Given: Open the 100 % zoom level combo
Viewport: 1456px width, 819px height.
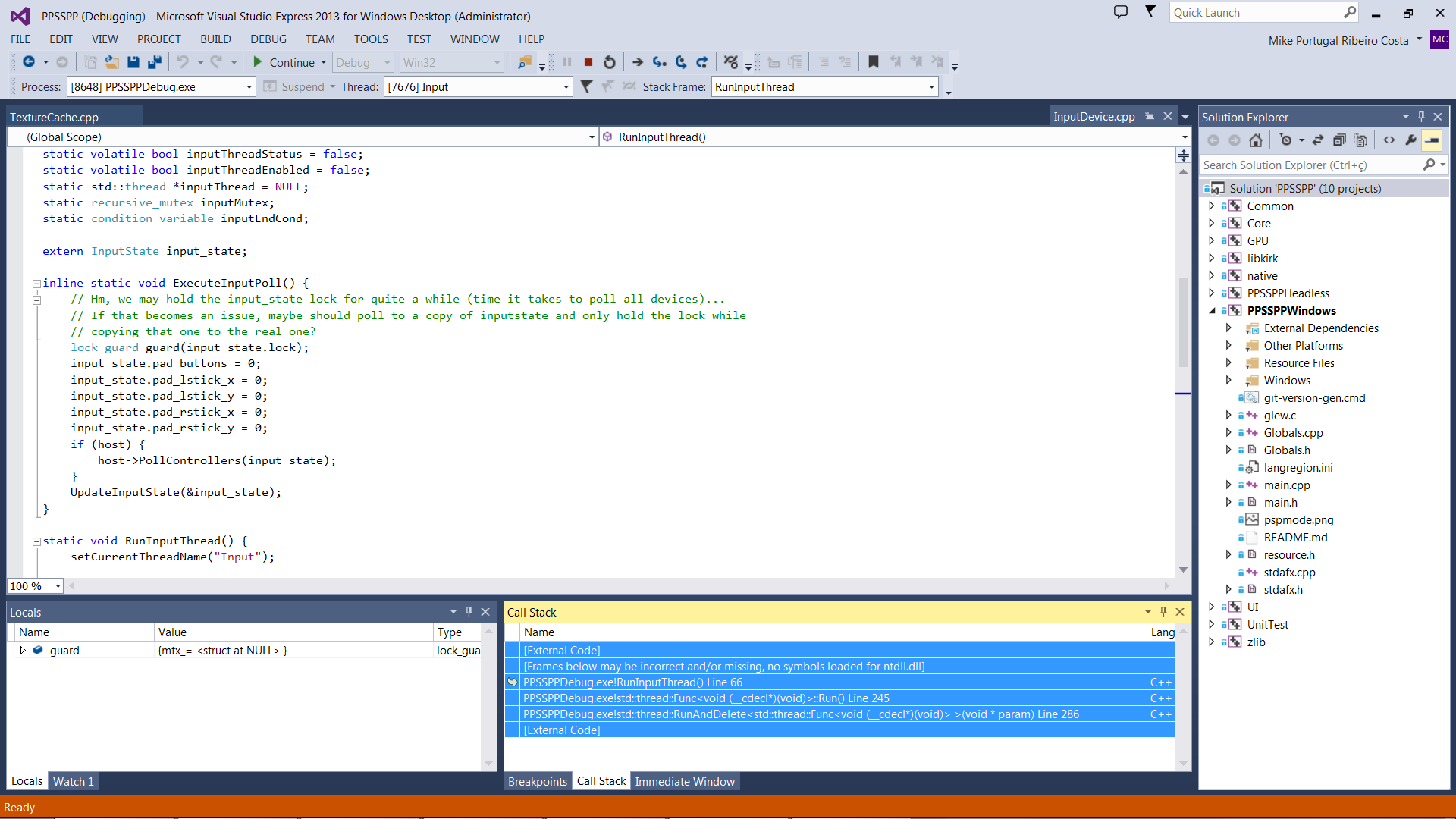Looking at the screenshot, I should coord(58,586).
